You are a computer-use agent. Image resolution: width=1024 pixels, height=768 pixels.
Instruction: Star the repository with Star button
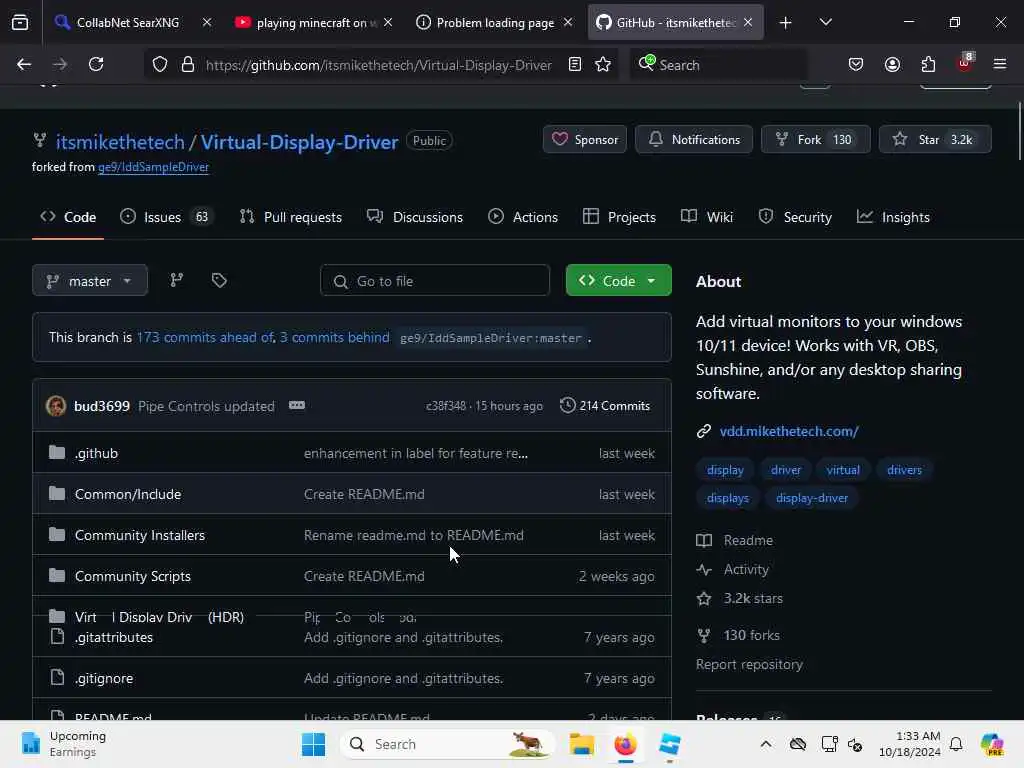click(935, 139)
